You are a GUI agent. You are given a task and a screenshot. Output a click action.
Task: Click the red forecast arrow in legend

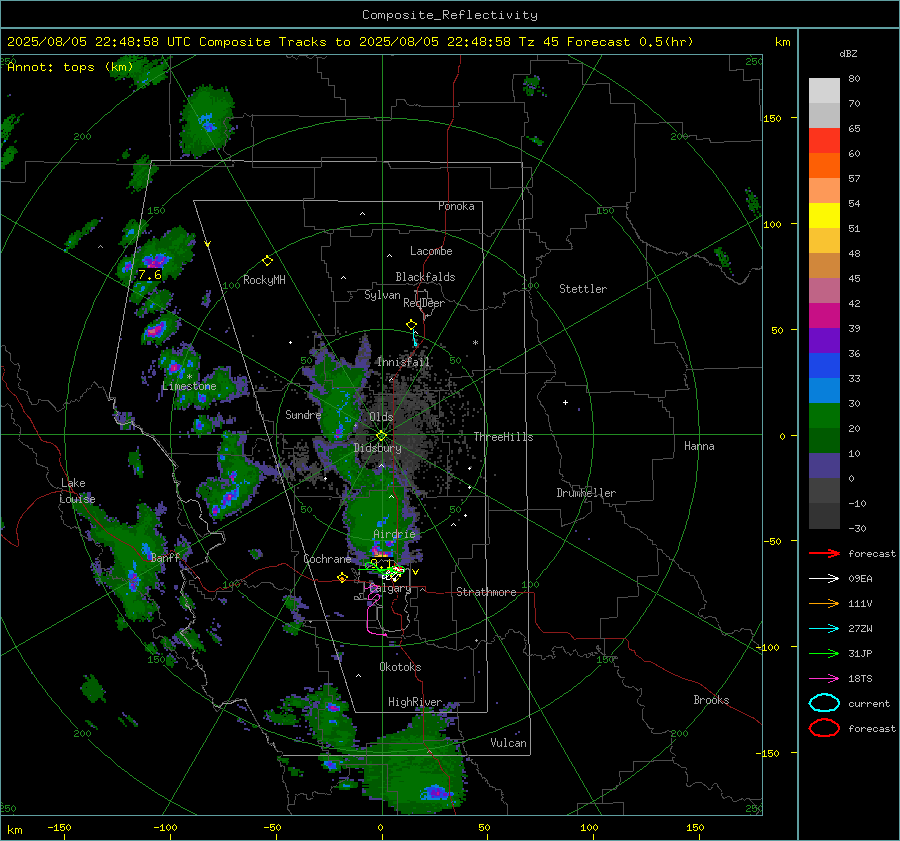point(824,553)
